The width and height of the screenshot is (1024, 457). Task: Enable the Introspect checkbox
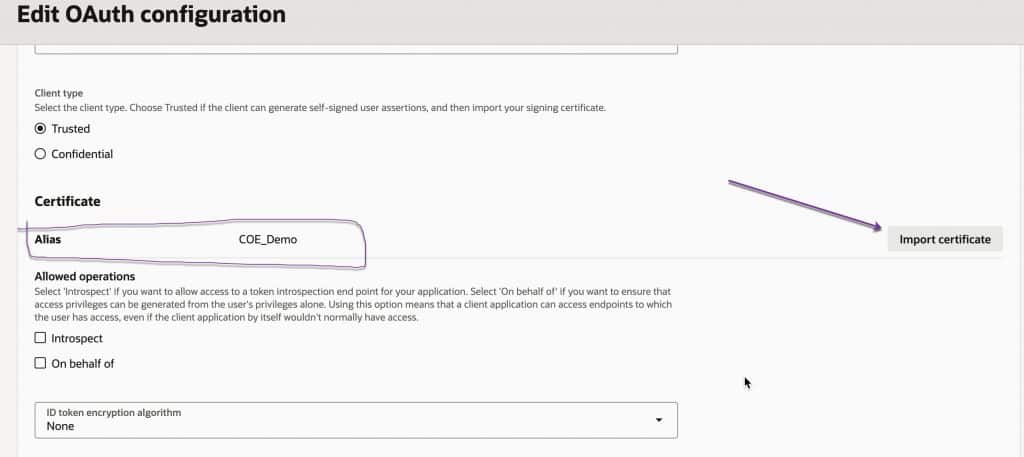point(40,338)
